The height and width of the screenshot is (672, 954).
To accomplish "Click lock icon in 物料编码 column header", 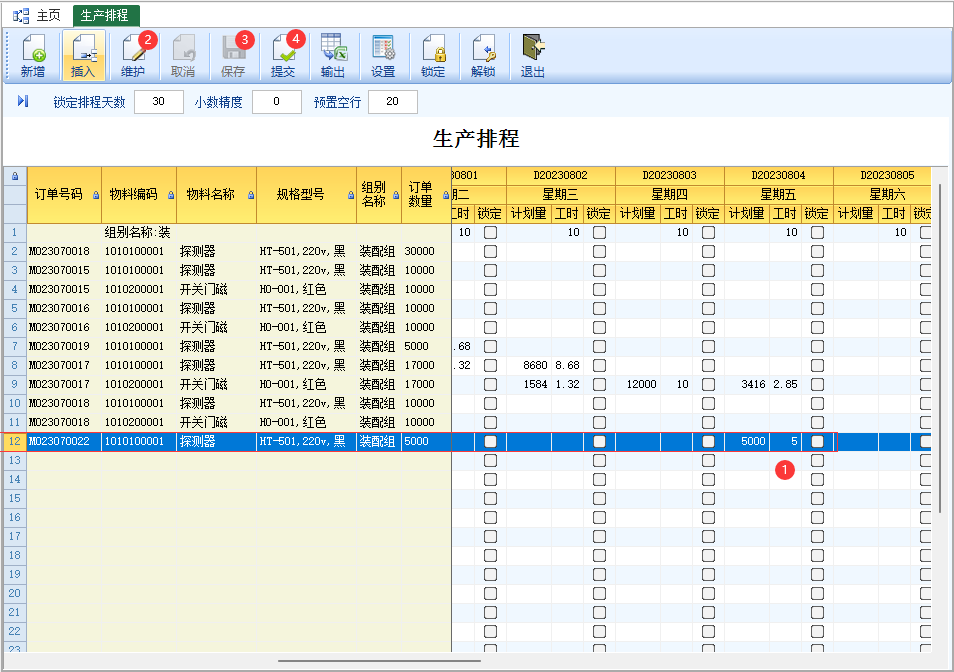I will click(x=171, y=195).
